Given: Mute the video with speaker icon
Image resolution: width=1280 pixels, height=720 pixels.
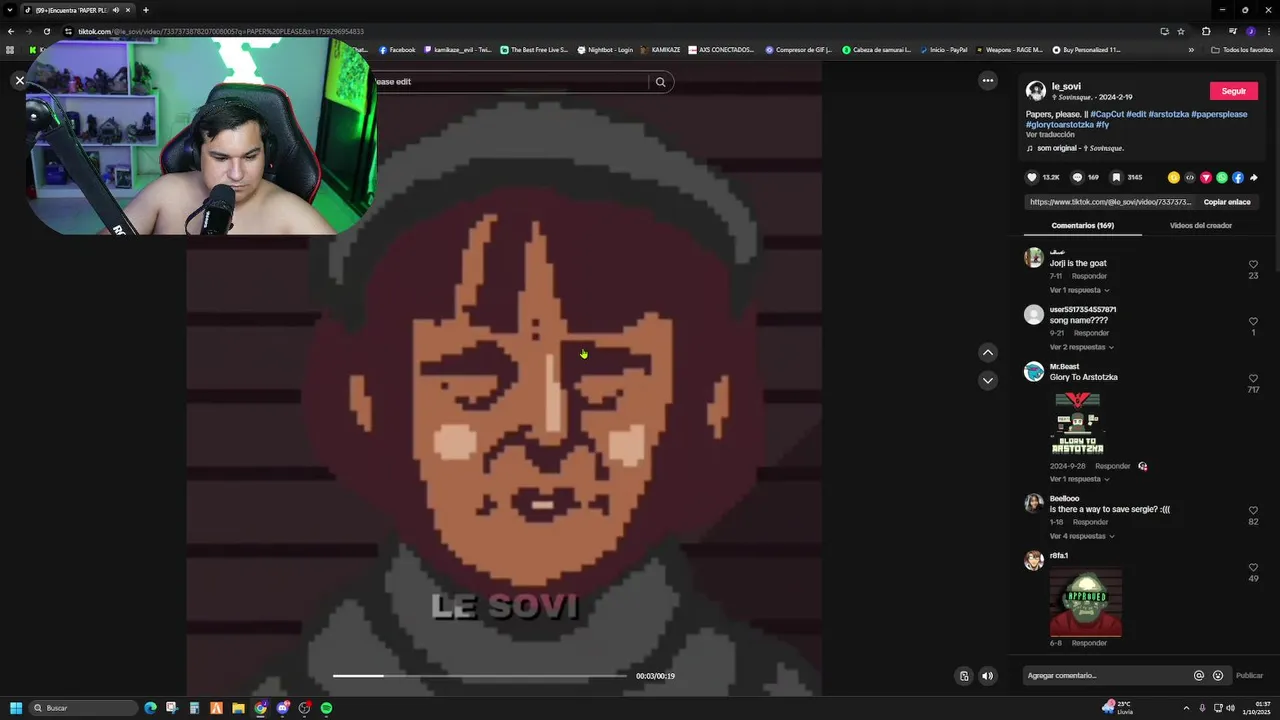Looking at the screenshot, I should (988, 676).
